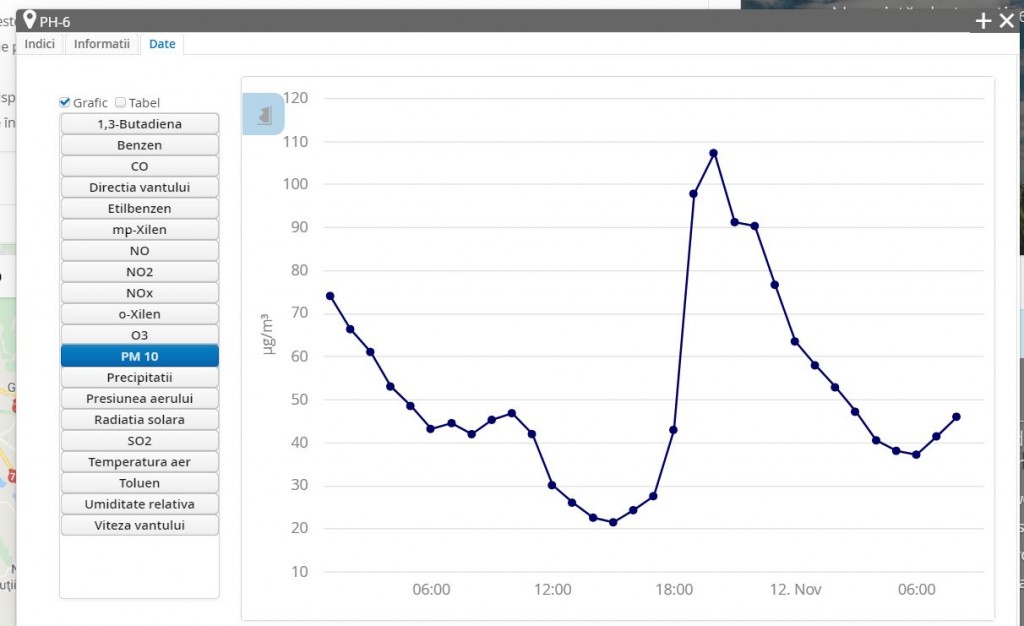This screenshot has width=1024, height=626.
Task: Open the Informatii tab
Action: pos(102,44)
